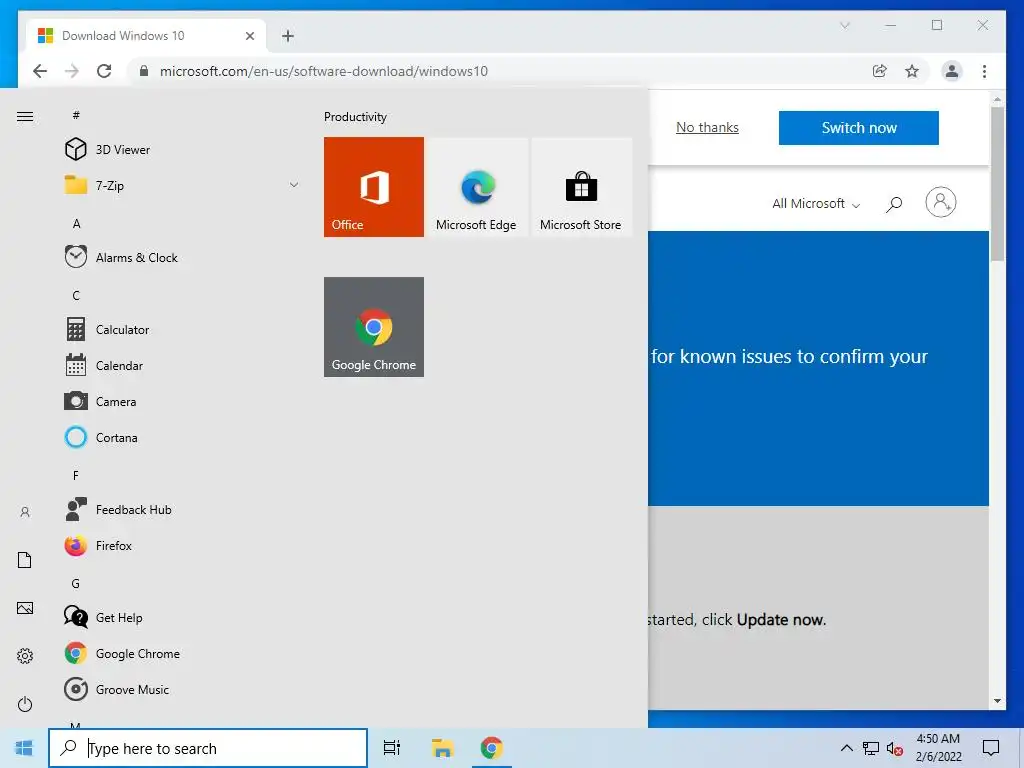Open Cortana from the app list
Screen dimensions: 1024x768
click(183, 437)
